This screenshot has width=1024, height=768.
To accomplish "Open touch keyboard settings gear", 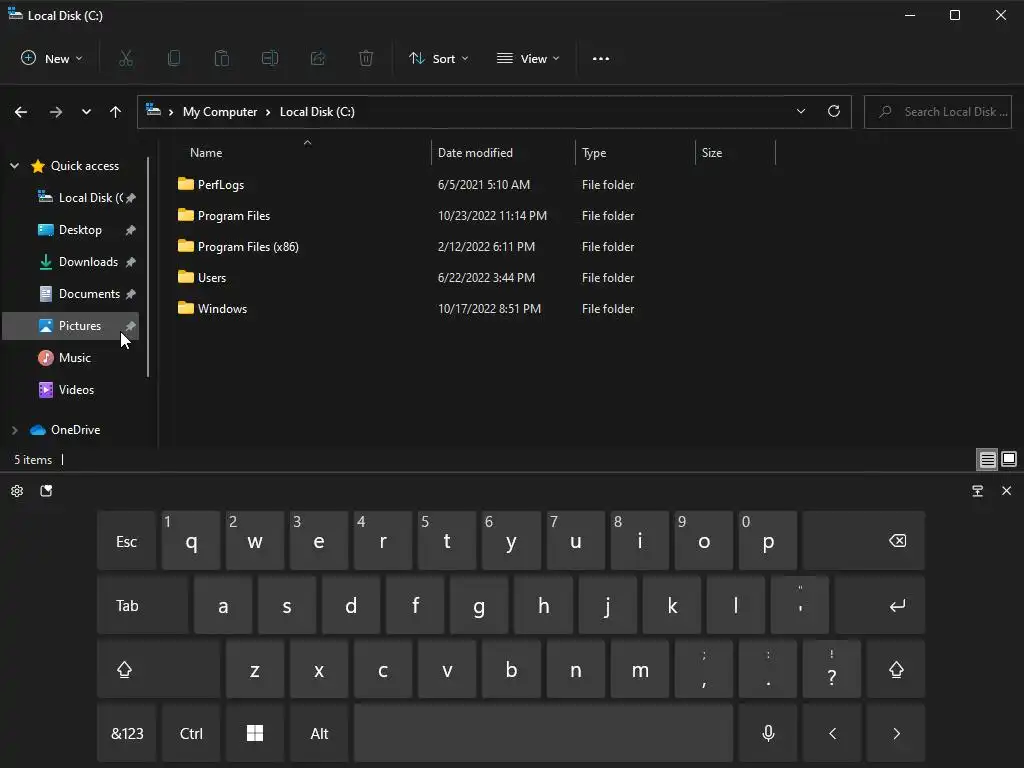I will pyautogui.click(x=17, y=491).
